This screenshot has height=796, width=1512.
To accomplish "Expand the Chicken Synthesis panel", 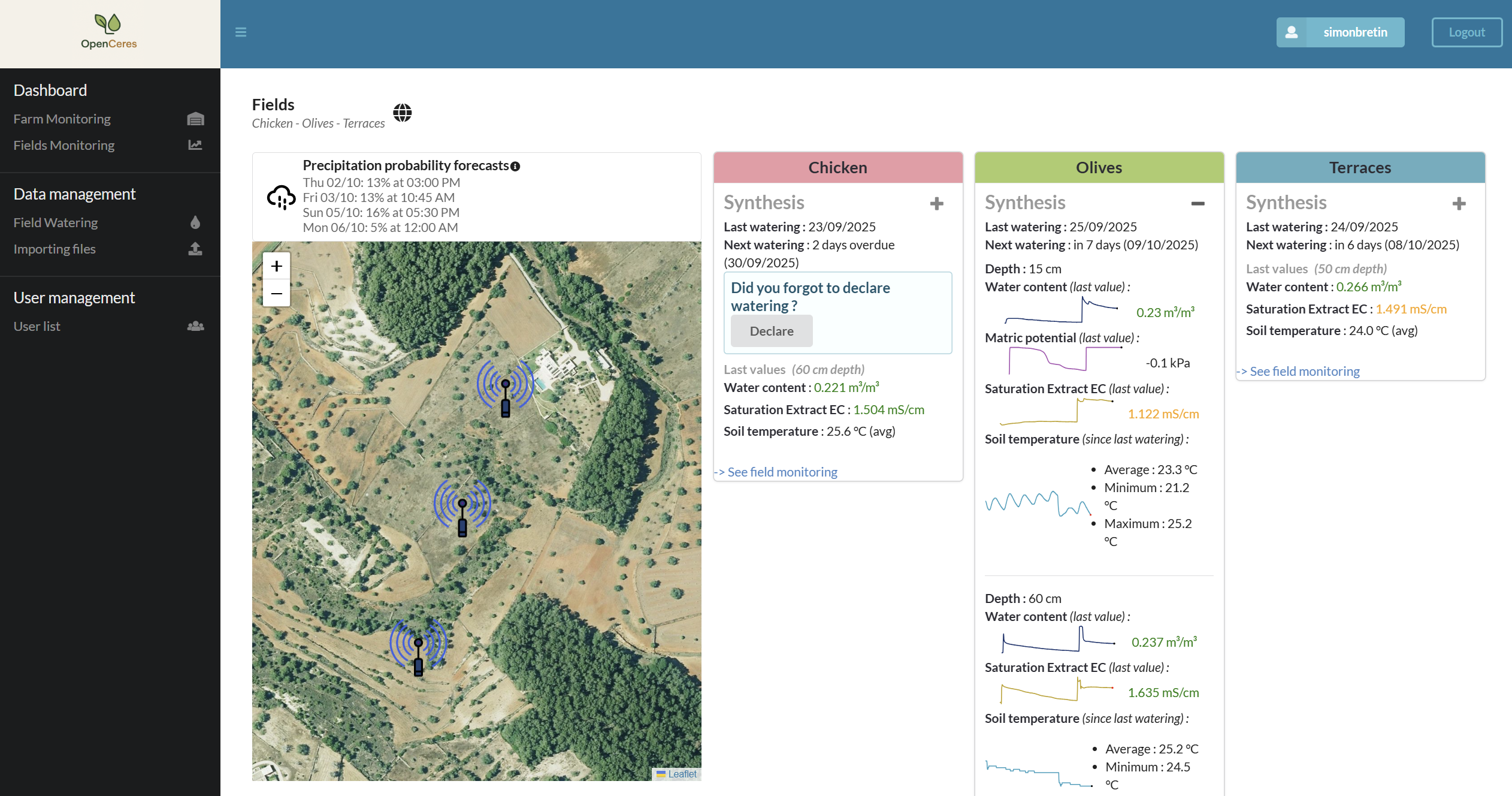I will [936, 204].
